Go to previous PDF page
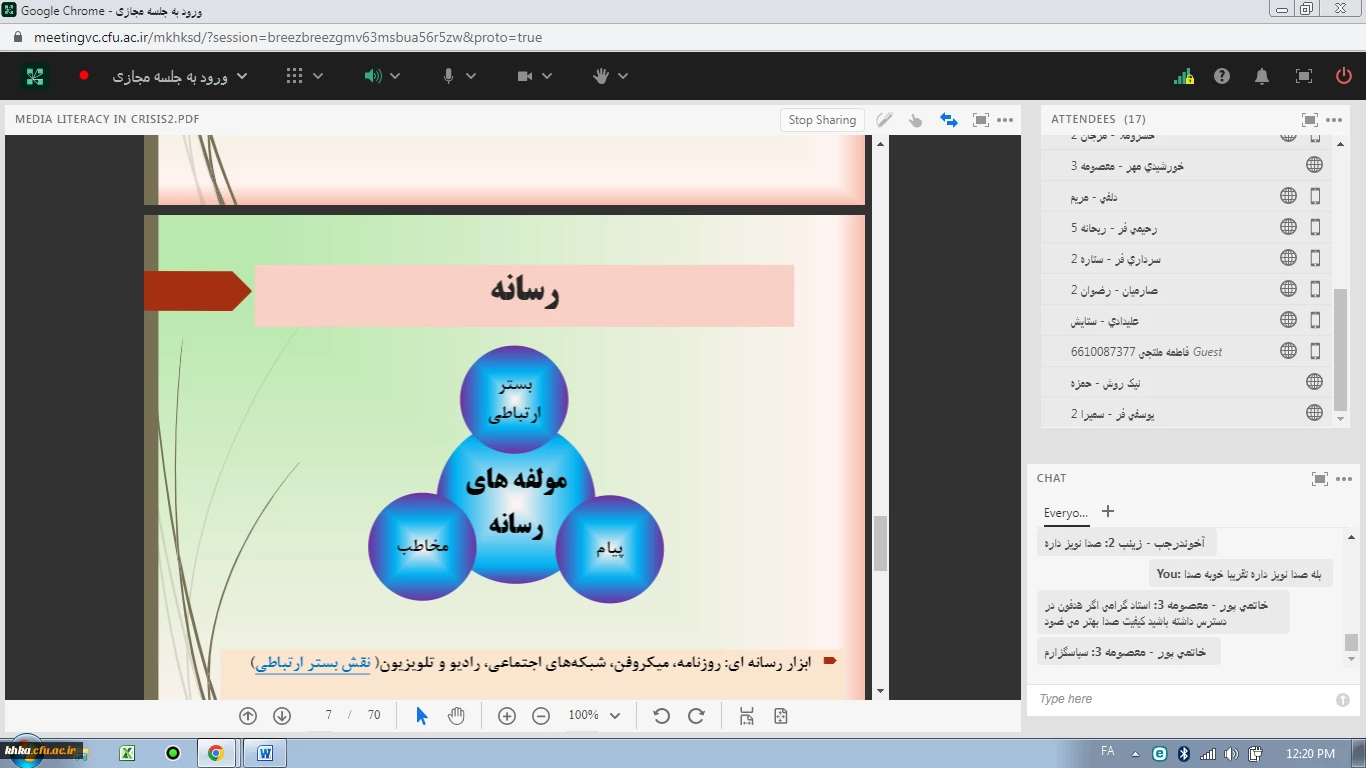The height and width of the screenshot is (768, 1366). coord(248,715)
